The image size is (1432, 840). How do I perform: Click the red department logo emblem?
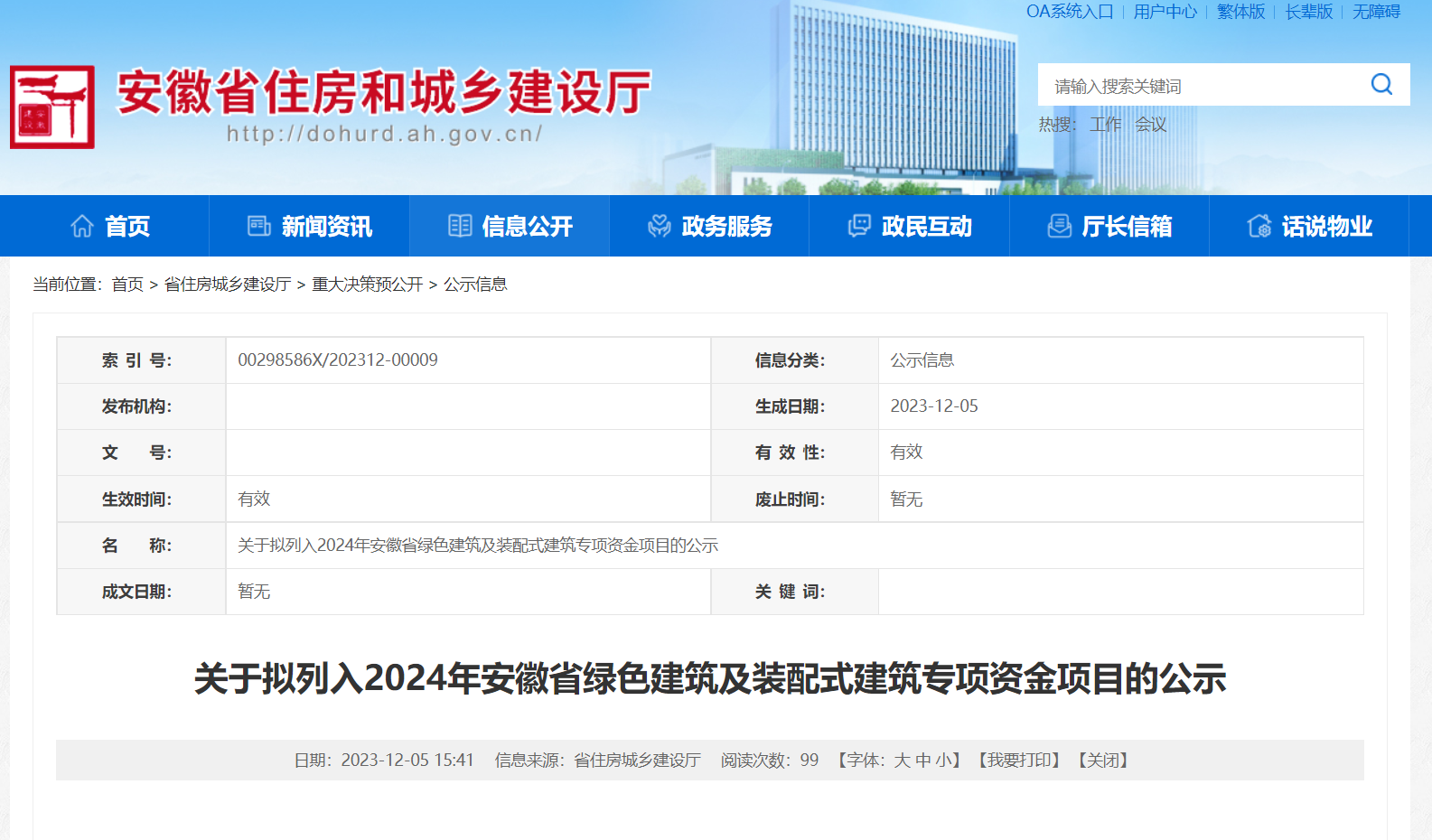(52, 107)
